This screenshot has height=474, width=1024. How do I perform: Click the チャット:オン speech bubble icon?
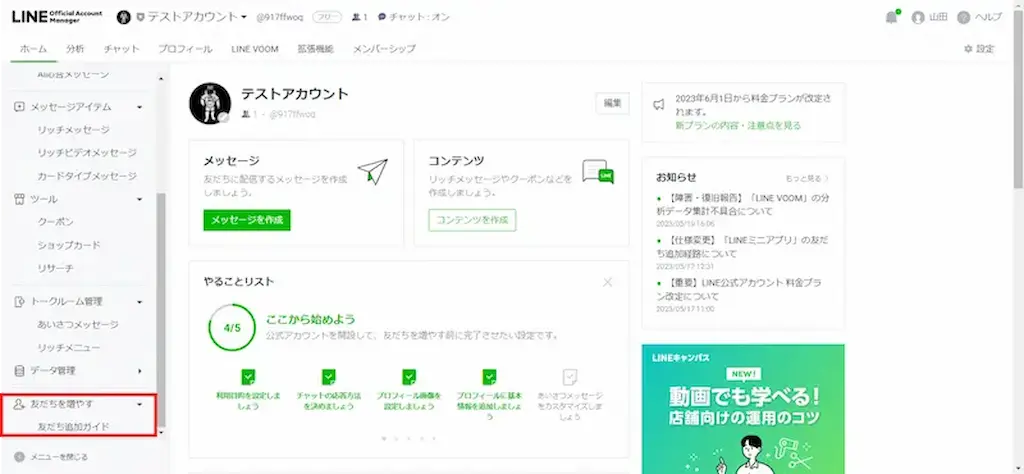tap(382, 17)
